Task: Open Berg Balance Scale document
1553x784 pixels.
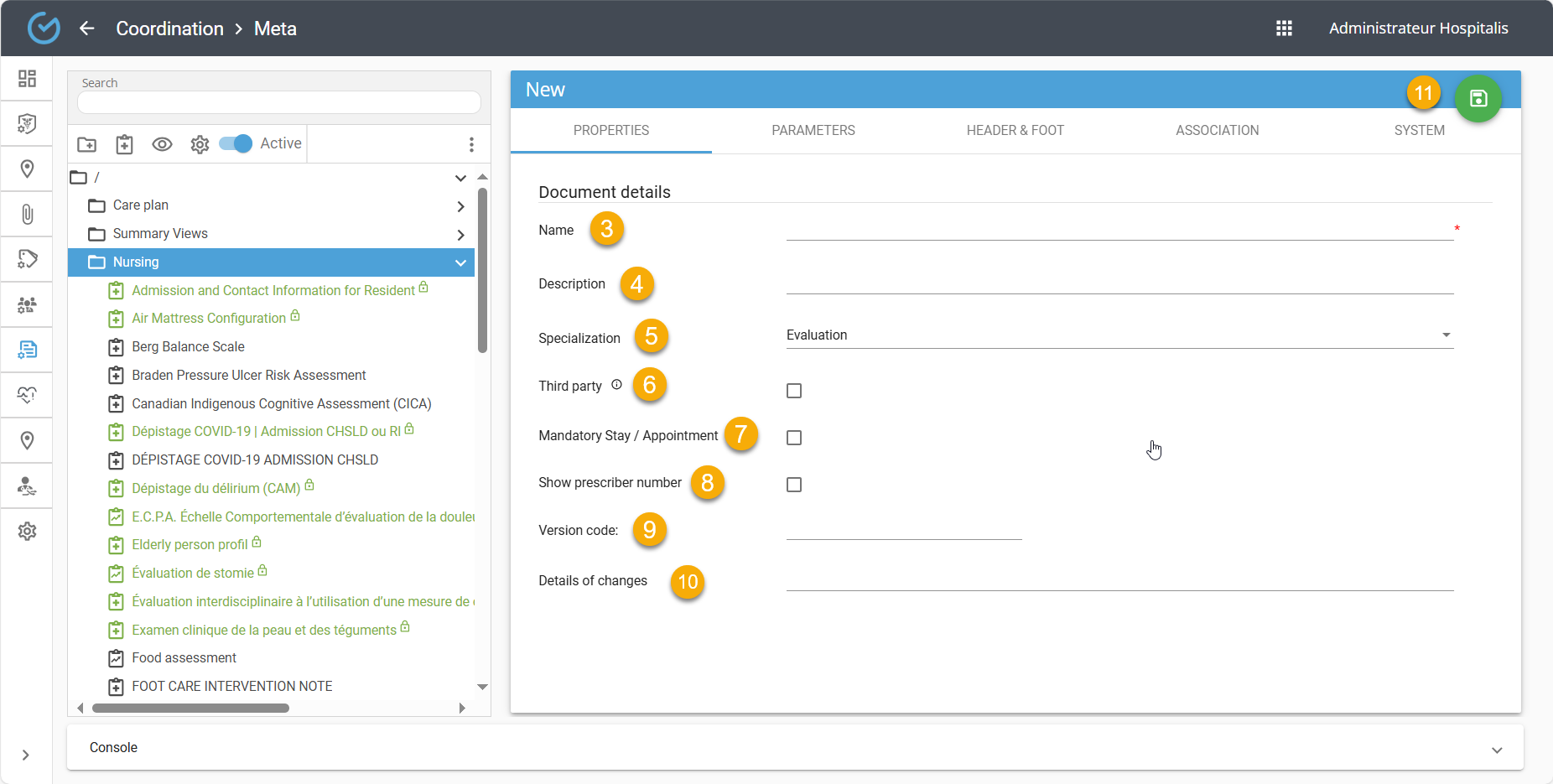Action: coord(188,347)
